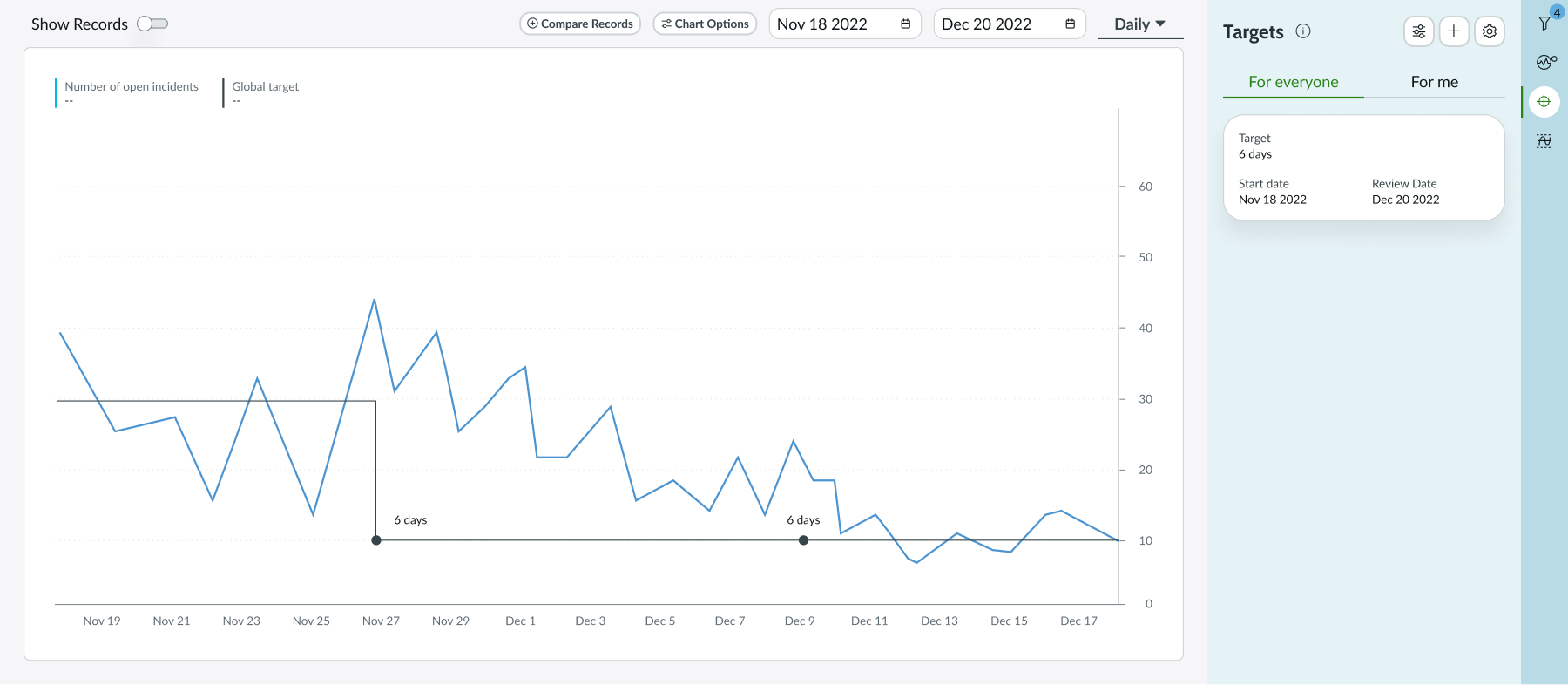This screenshot has height=685, width=1568.
Task: Expand the Daily frequency dropdown
Action: 1139,24
